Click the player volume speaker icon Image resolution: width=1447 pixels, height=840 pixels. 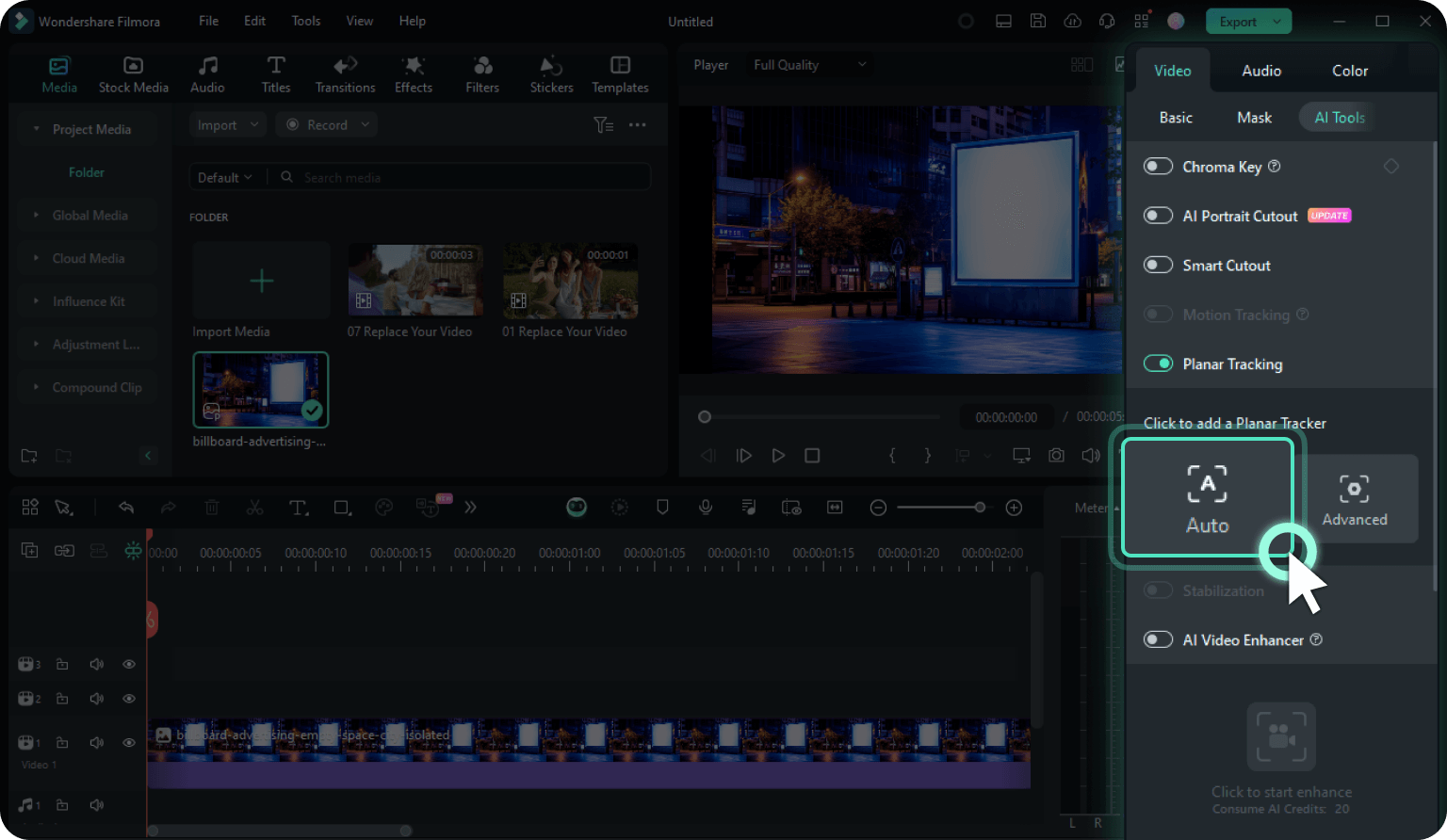1091,456
